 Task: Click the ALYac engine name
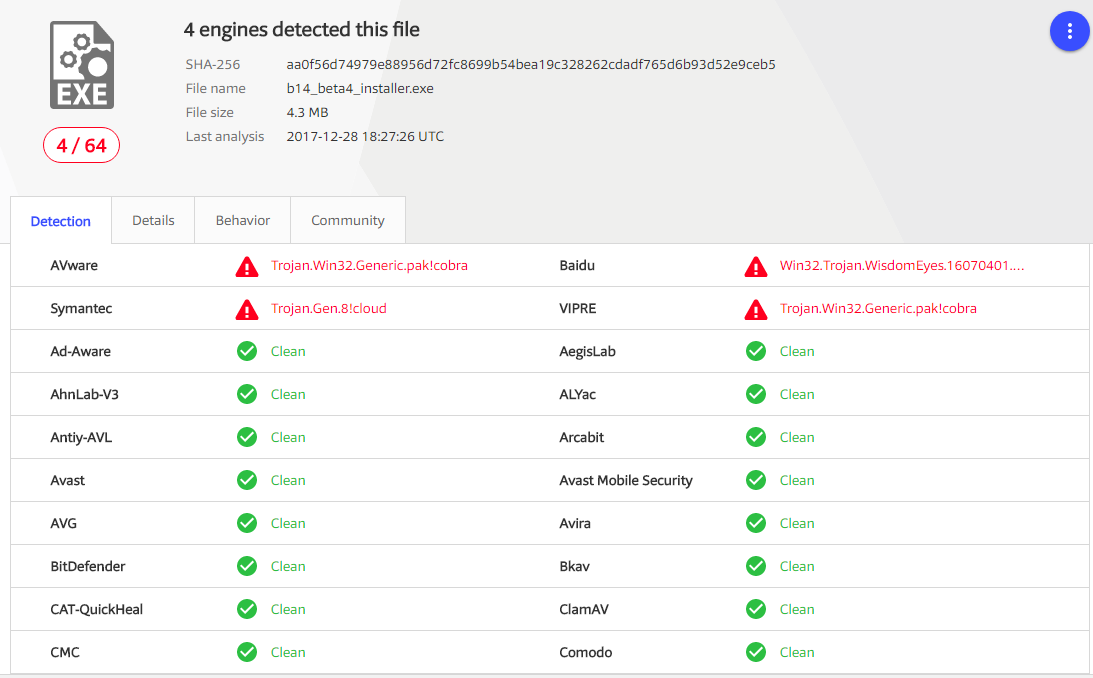pyautogui.click(x=578, y=394)
